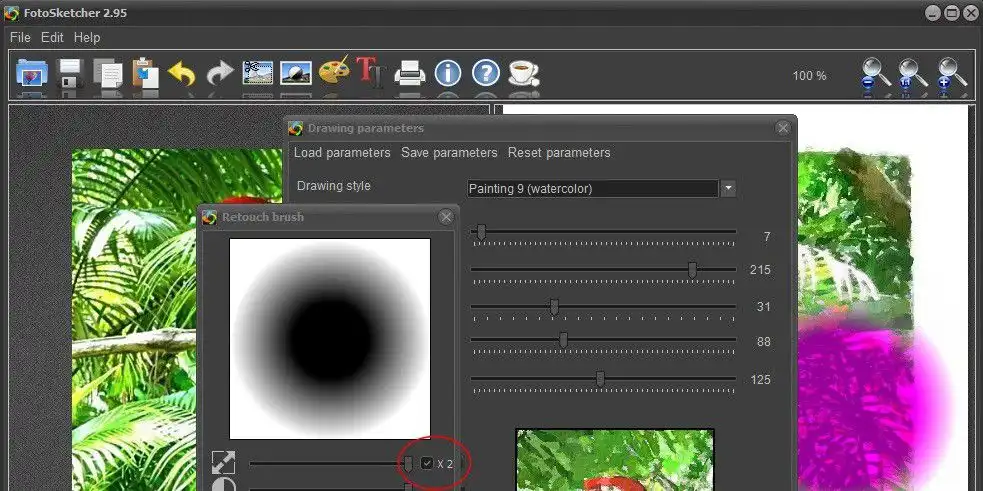Click the brush size arrows icon
The width and height of the screenshot is (983, 491).
224,463
